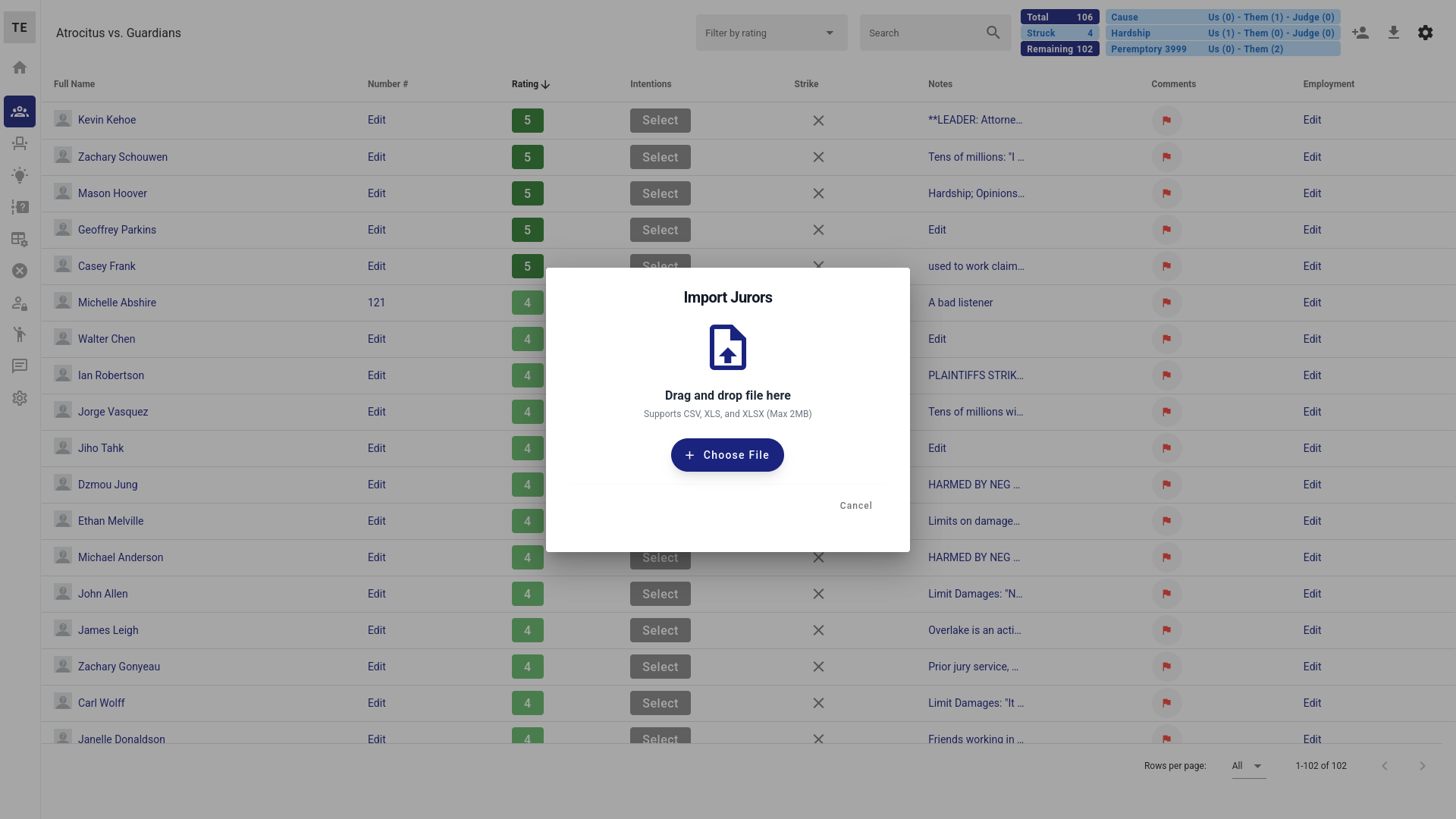
Task: Go to previous page of rows
Action: (1385, 766)
